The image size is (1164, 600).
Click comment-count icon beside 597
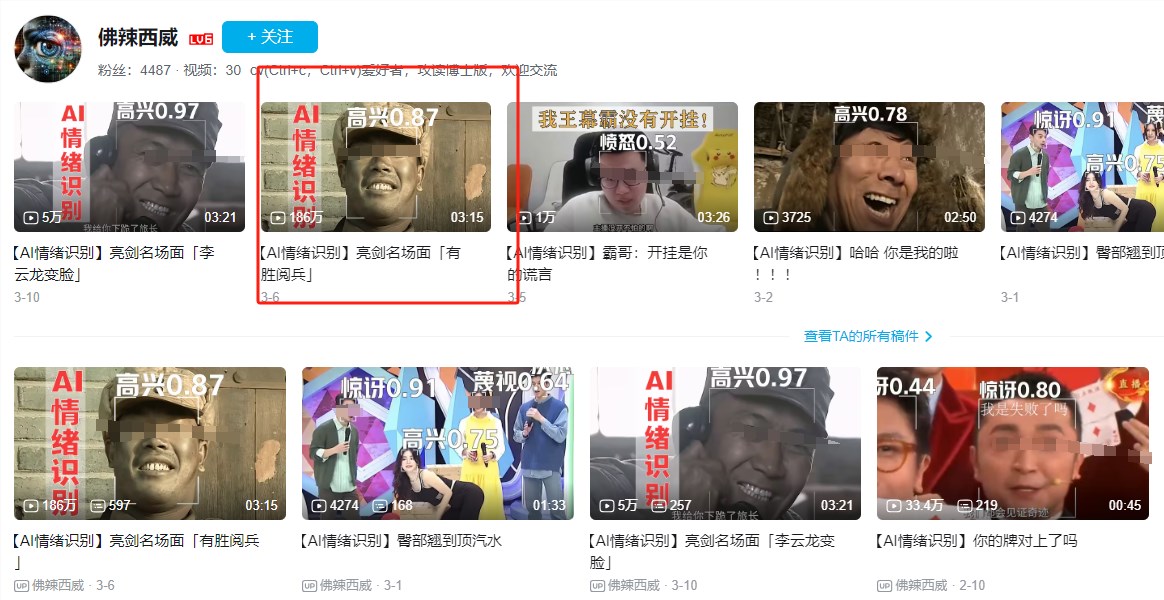click(97, 506)
